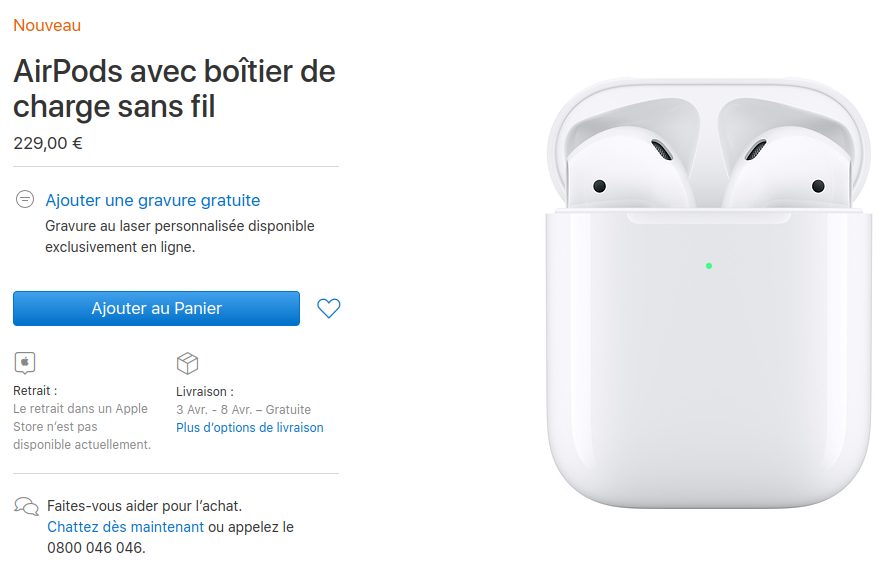Screen dimensions: 894x571
Task: Click the Retrait heading
Action: (x=35, y=391)
